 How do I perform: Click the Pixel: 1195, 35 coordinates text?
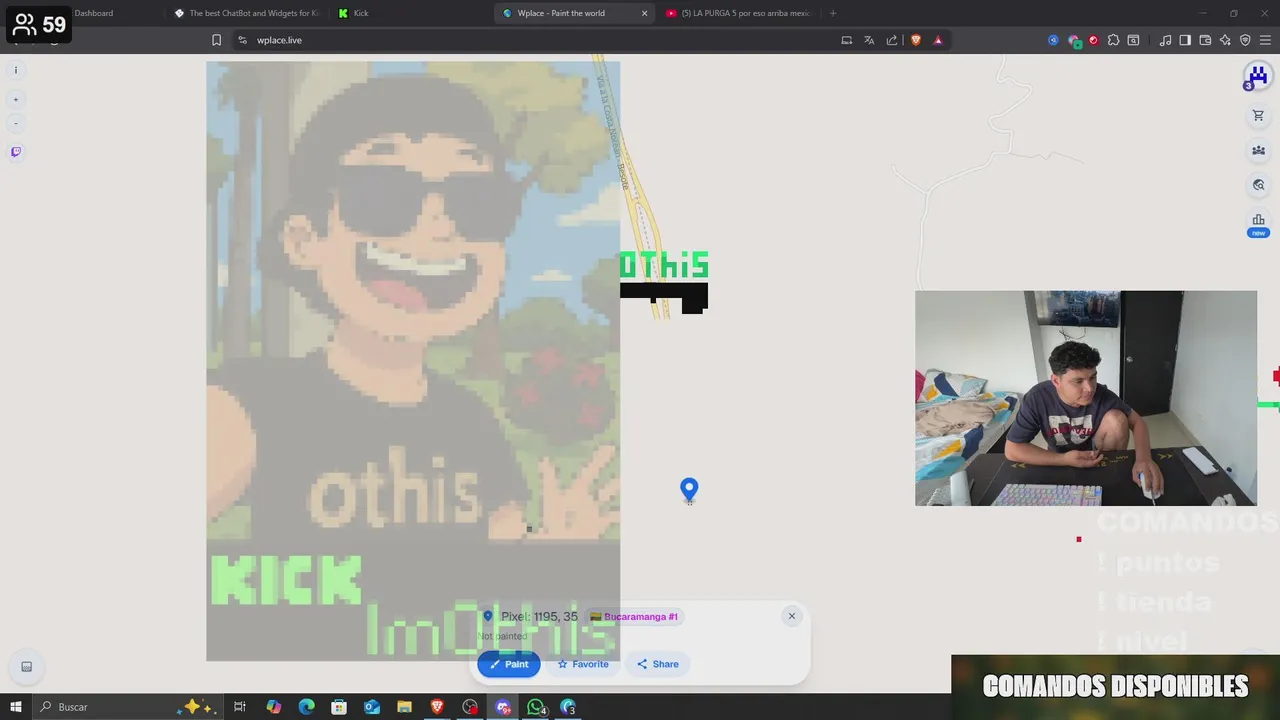point(539,617)
